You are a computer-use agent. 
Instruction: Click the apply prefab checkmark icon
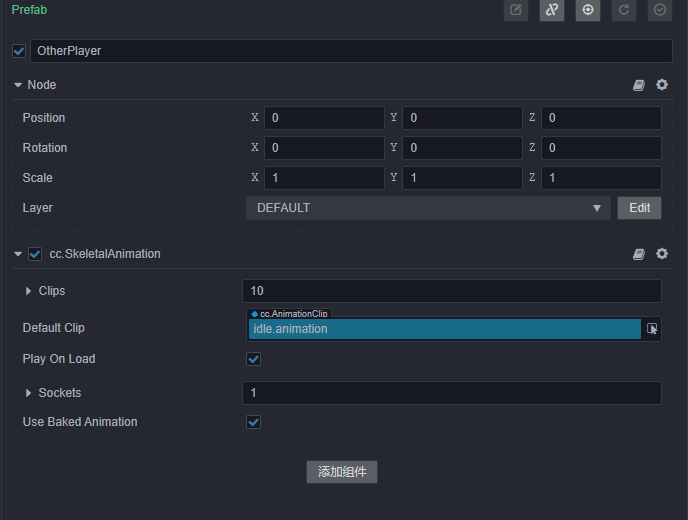[x=660, y=10]
